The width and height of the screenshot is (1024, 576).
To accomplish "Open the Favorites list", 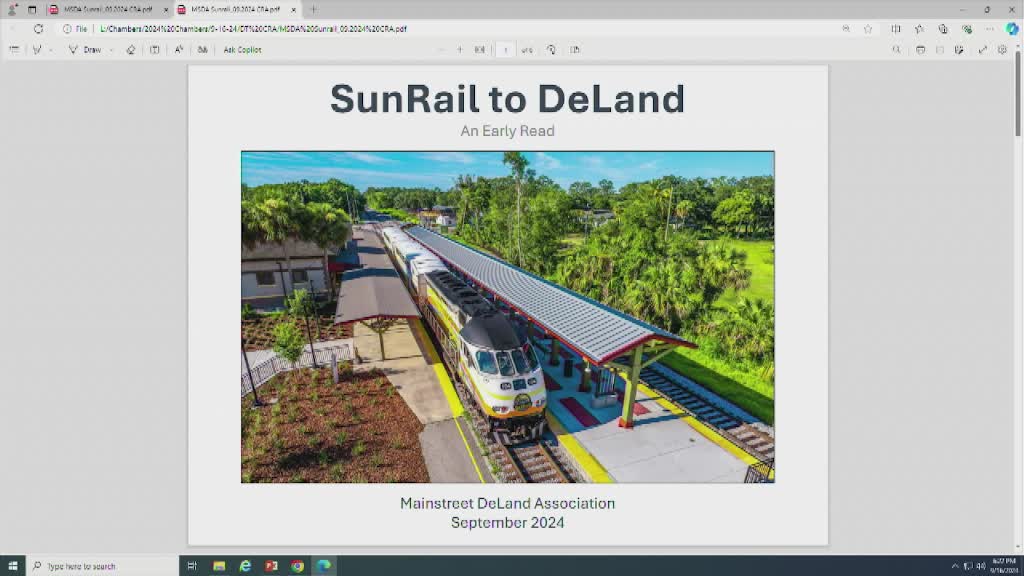I will pos(920,29).
